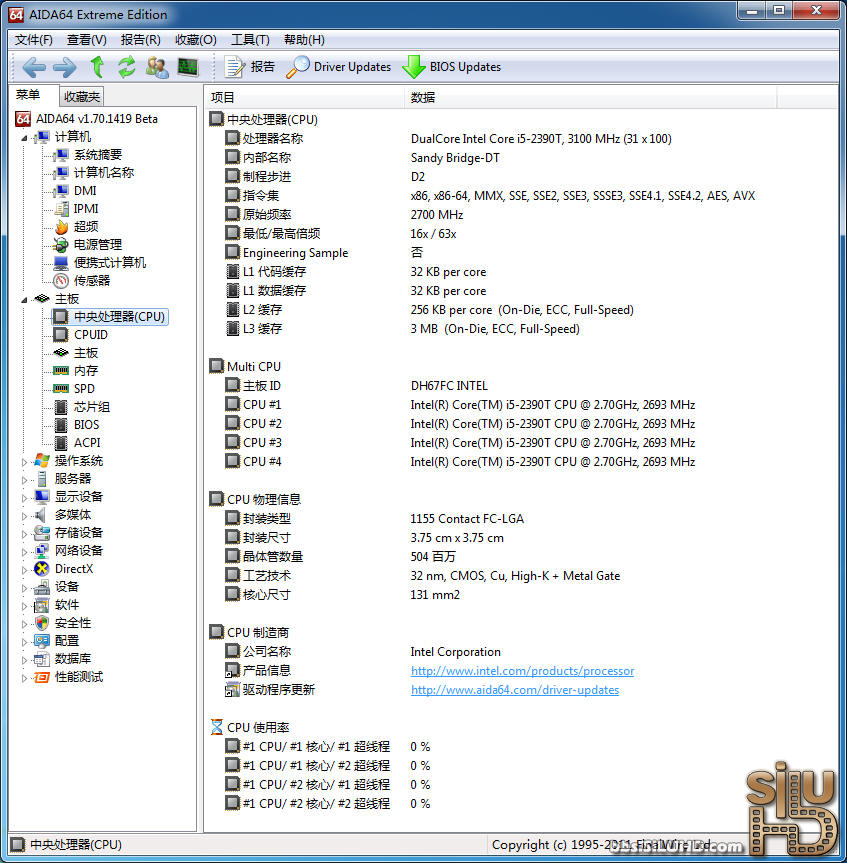Open the Intel products processor link
This screenshot has width=847, height=863.
pos(522,671)
